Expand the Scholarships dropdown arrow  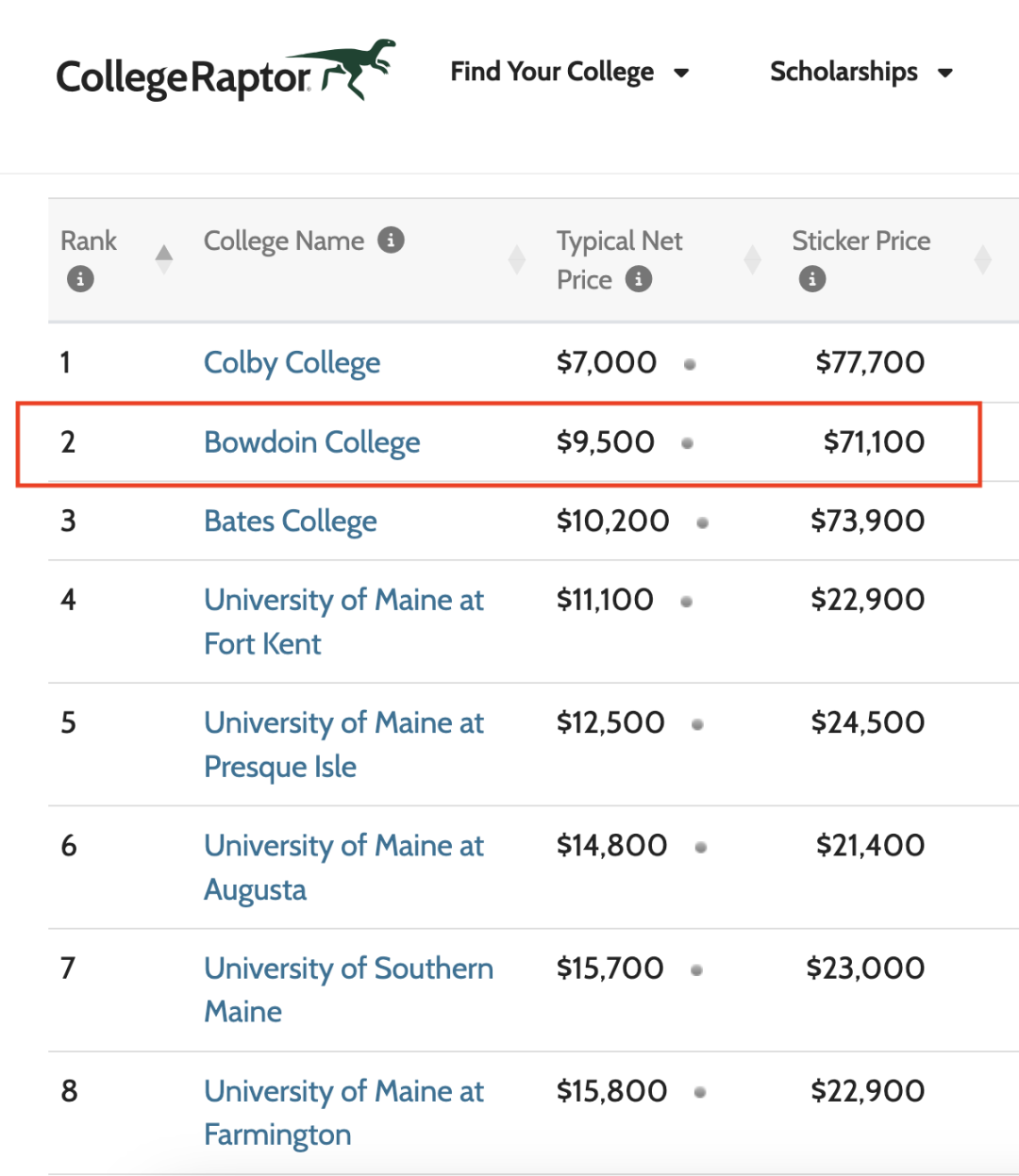[944, 73]
